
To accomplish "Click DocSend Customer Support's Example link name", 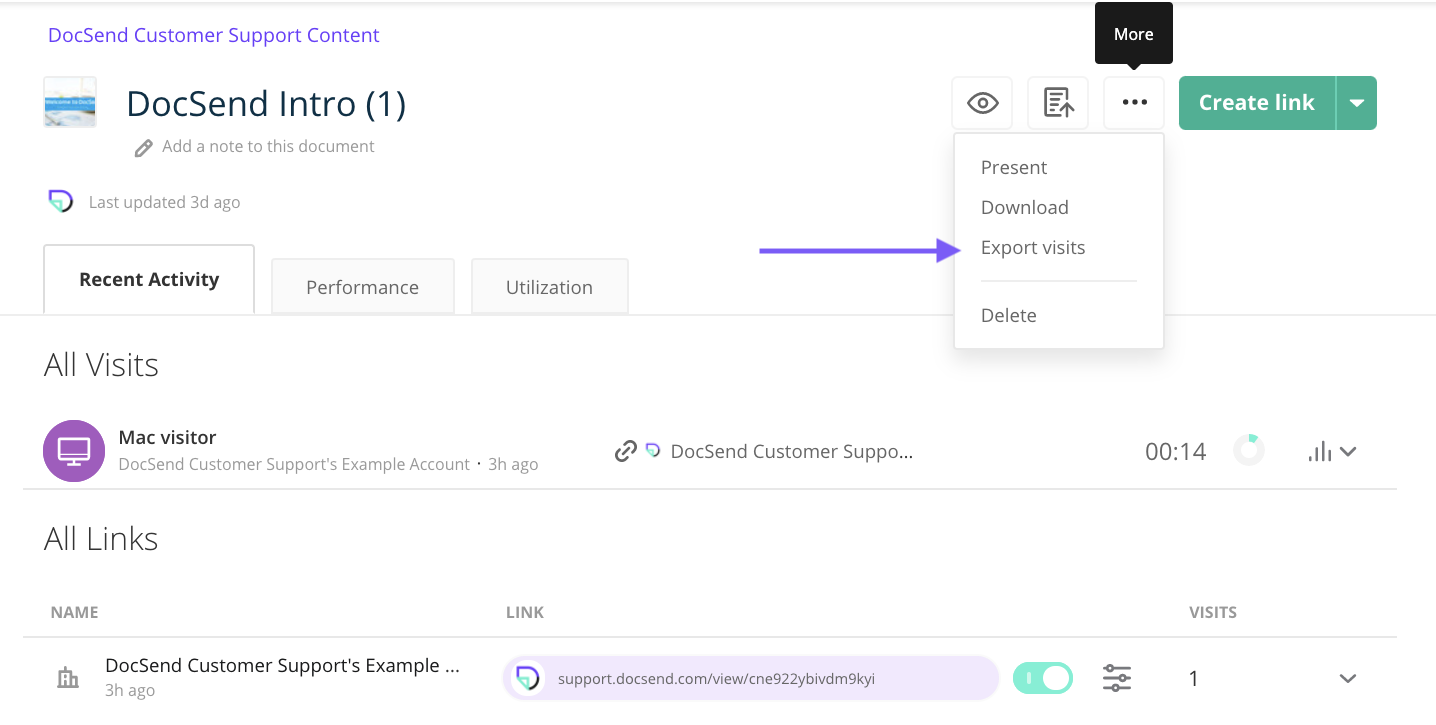I will [x=283, y=666].
